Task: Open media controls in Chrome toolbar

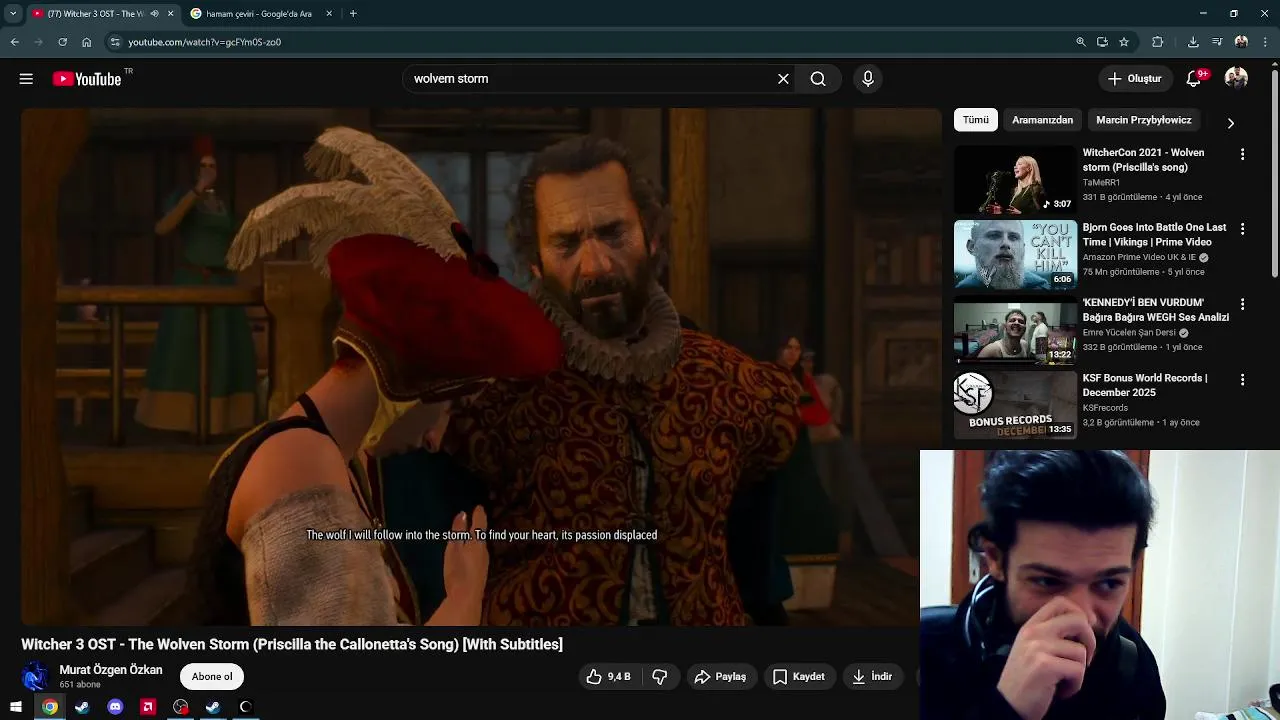Action: pyautogui.click(x=1217, y=42)
